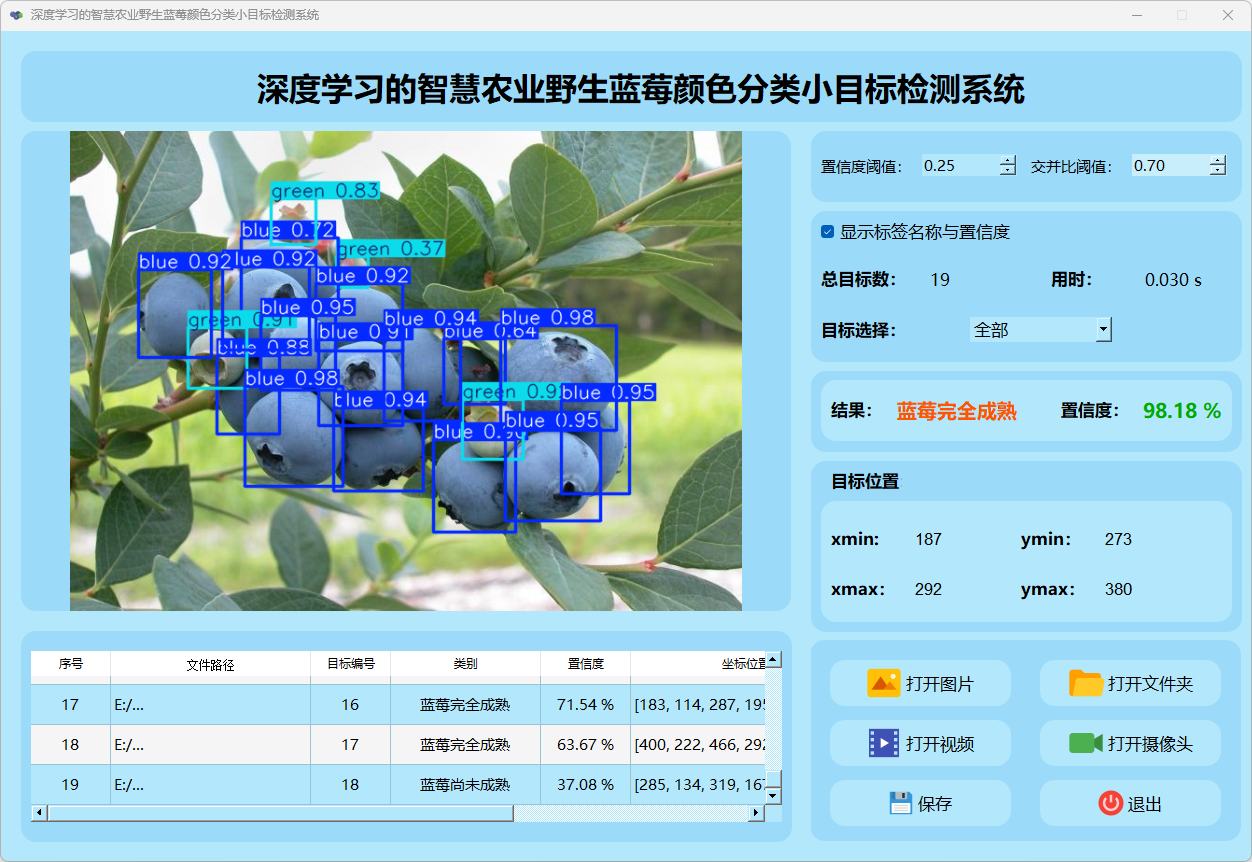Increase 置信度阈值 with the up arrow
The height and width of the screenshot is (862, 1252).
pos(1007,161)
